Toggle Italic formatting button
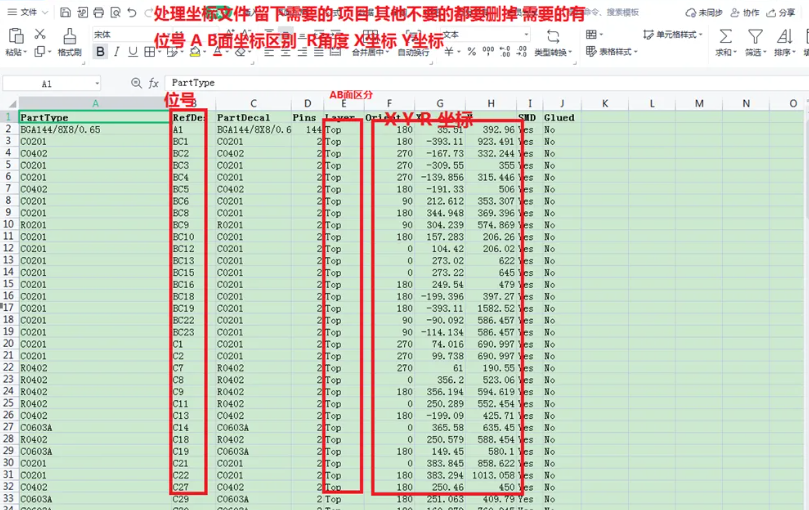Viewport: 809px width, 510px height. point(117,52)
